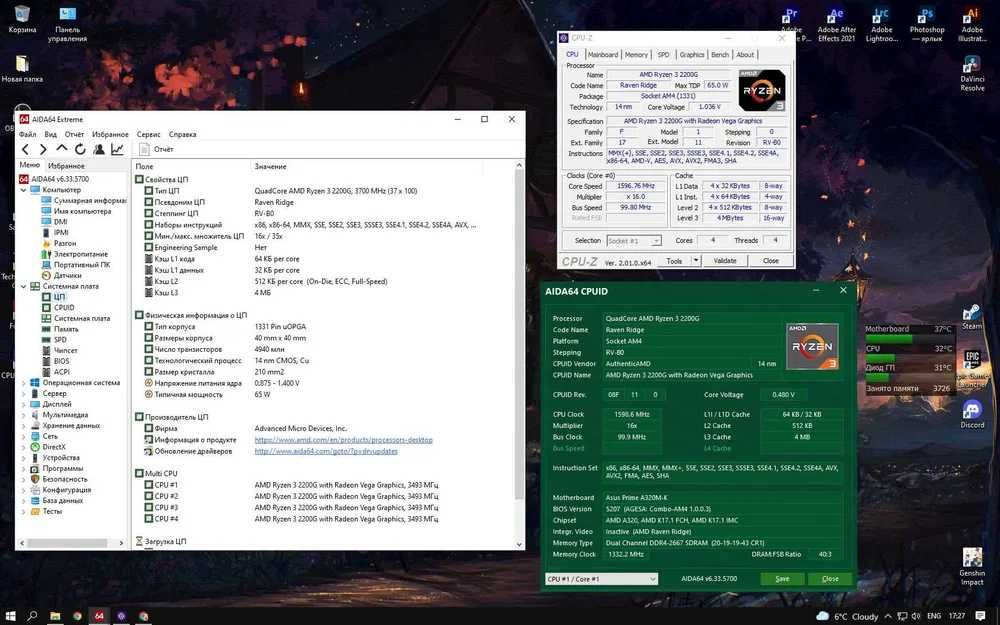
Task: Open the IPMI tree entry
Action: 55,232
